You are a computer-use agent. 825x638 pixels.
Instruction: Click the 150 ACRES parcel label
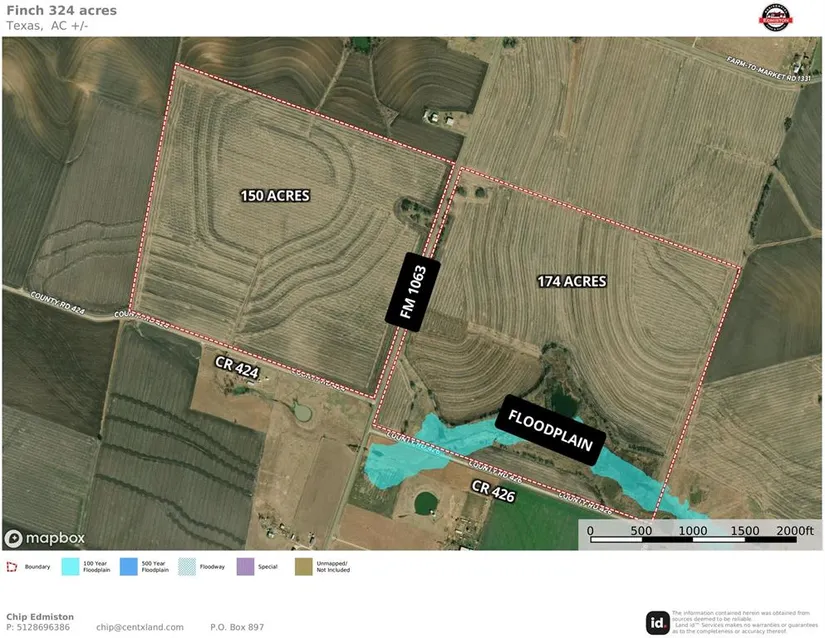click(275, 195)
